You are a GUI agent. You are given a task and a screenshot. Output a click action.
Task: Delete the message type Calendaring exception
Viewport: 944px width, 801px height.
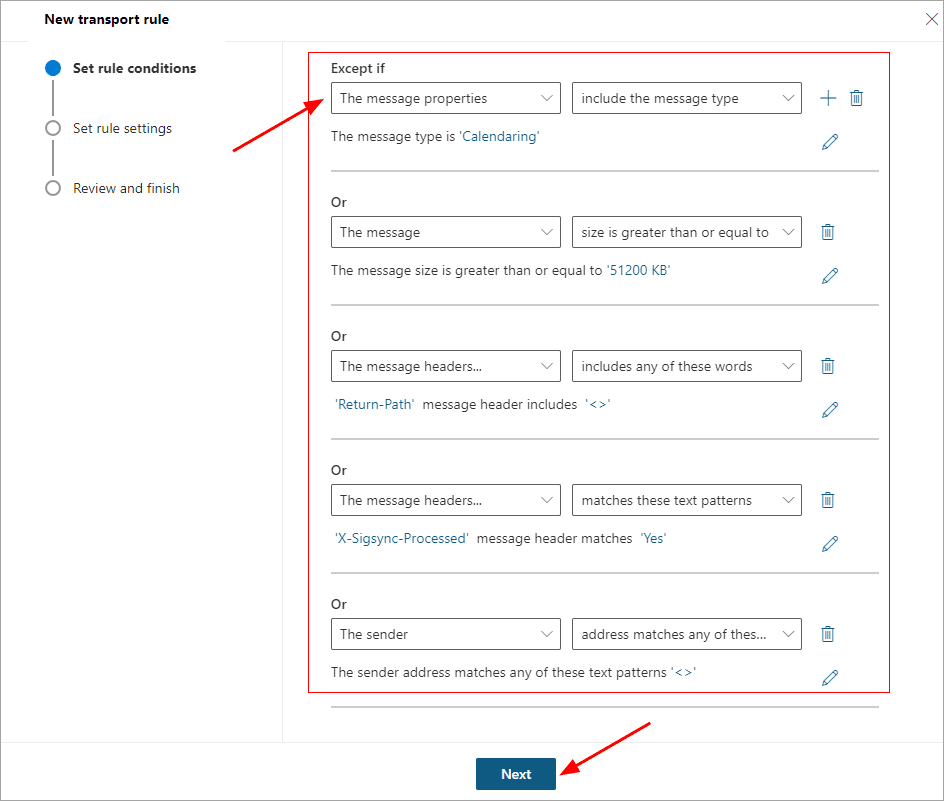point(856,98)
